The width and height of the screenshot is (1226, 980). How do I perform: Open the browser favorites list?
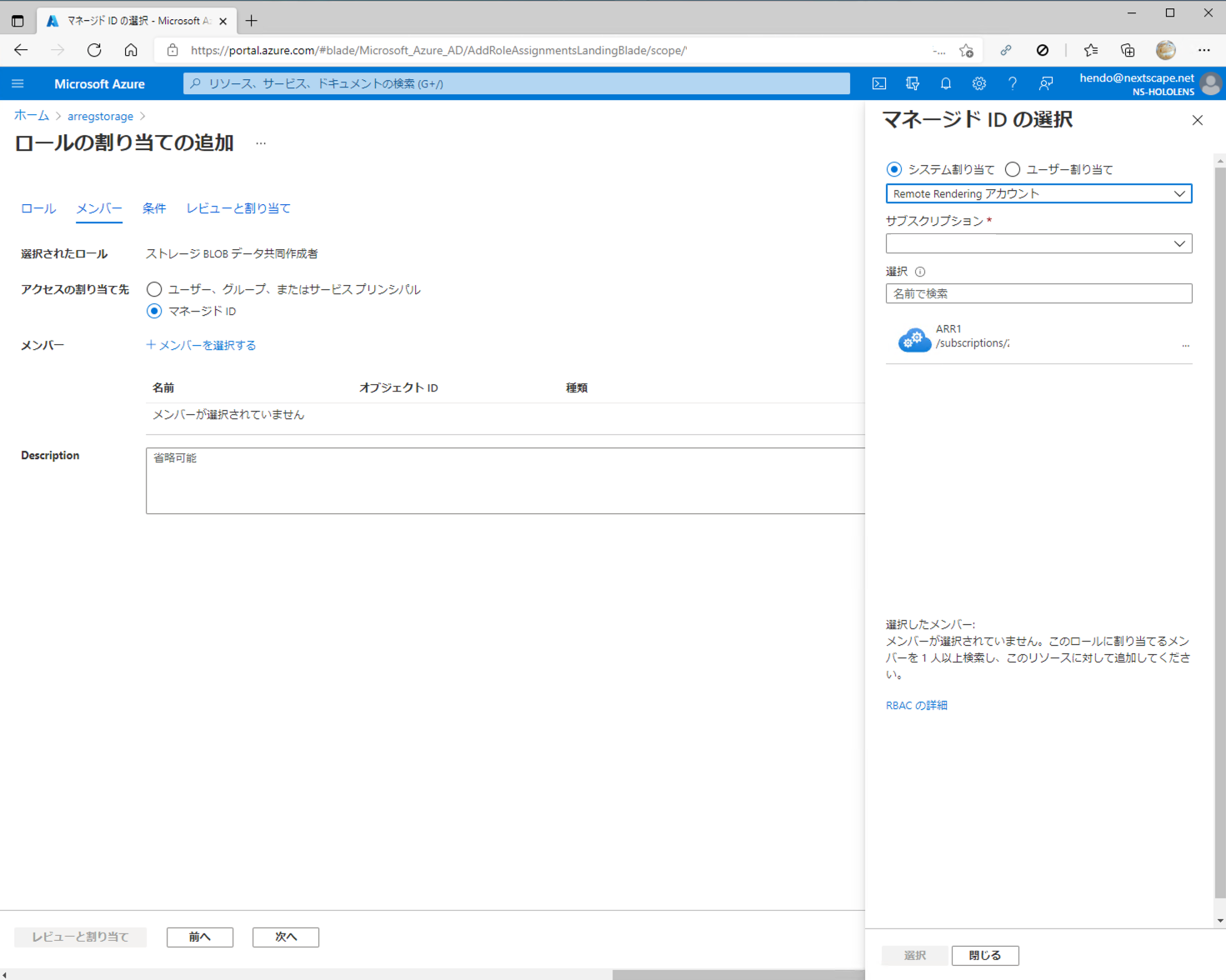pyautogui.click(x=1091, y=50)
